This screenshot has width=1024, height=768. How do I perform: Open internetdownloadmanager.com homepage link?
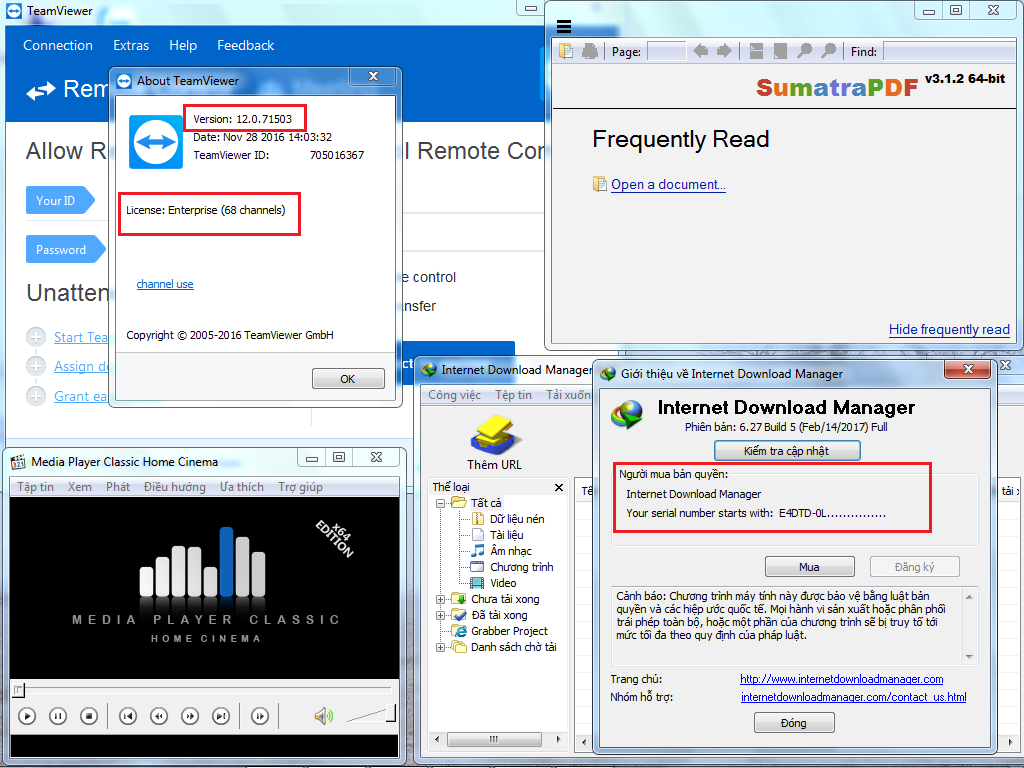click(841, 679)
